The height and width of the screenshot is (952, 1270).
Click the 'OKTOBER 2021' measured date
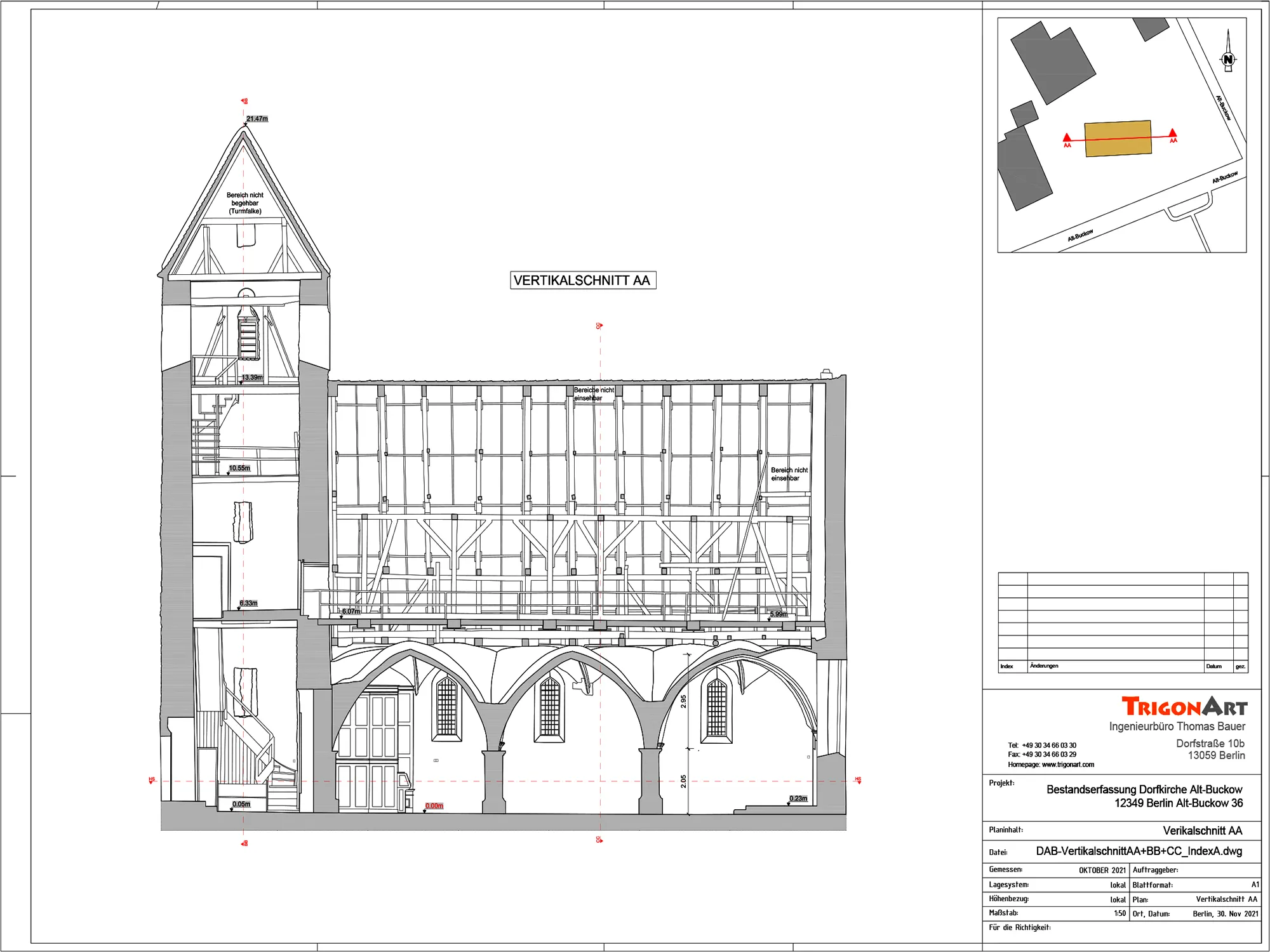tap(1102, 871)
